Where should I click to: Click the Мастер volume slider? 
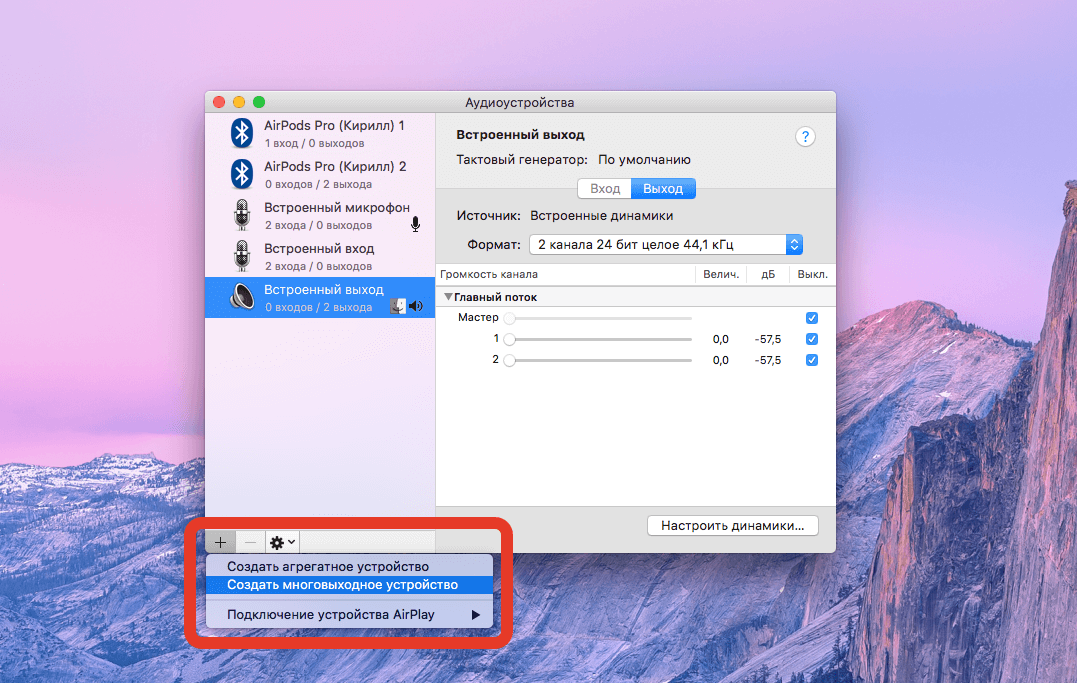(x=600, y=318)
